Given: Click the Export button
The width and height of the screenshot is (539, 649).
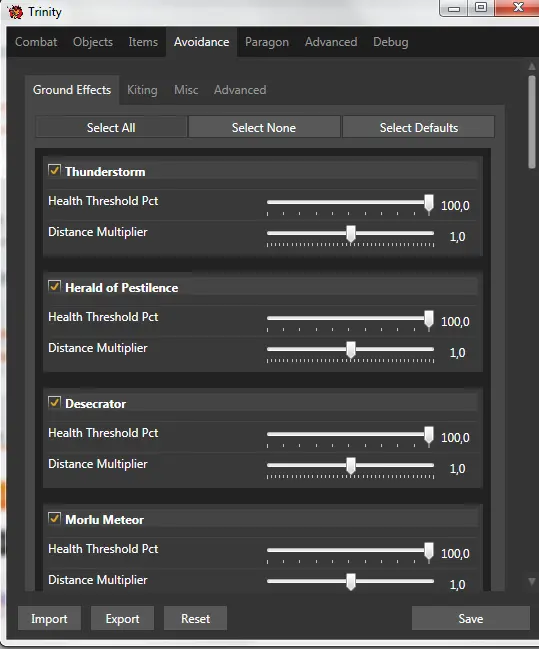Looking at the screenshot, I should pyautogui.click(x=123, y=618).
